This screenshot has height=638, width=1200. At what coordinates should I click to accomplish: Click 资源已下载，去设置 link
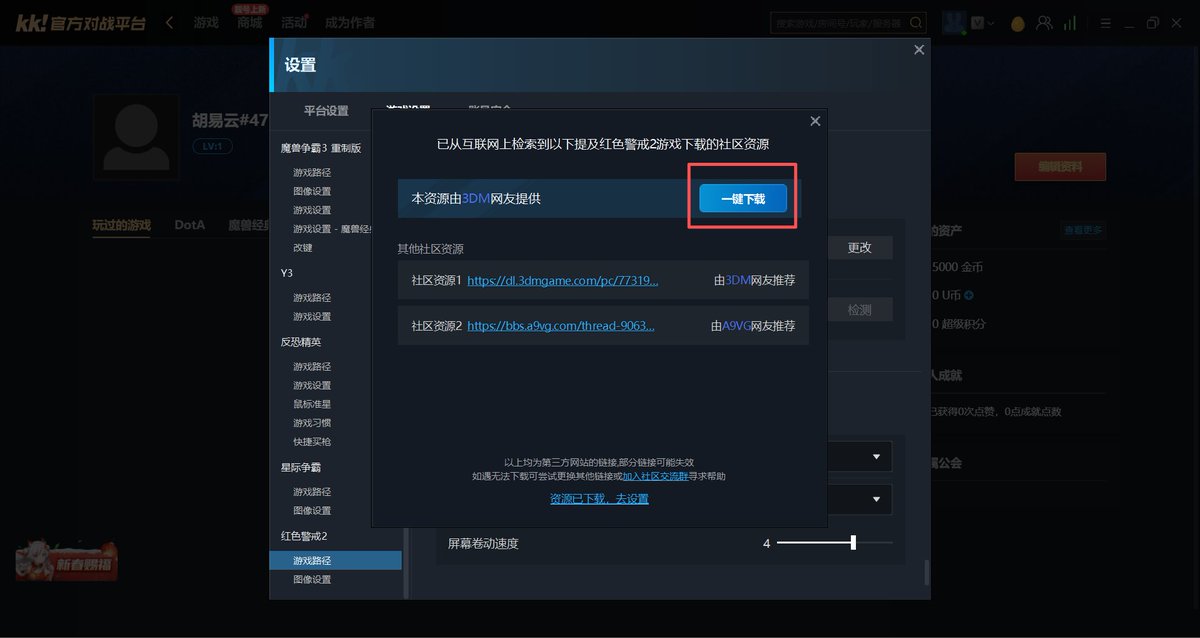tap(599, 498)
